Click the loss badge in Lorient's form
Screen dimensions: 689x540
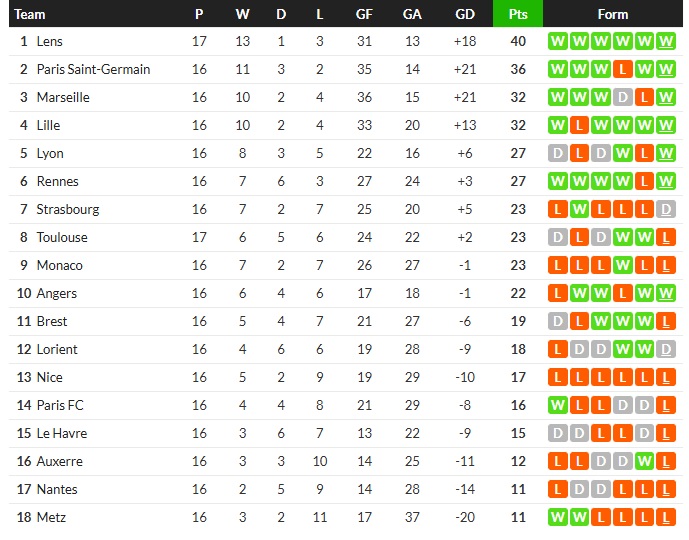[x=557, y=349]
